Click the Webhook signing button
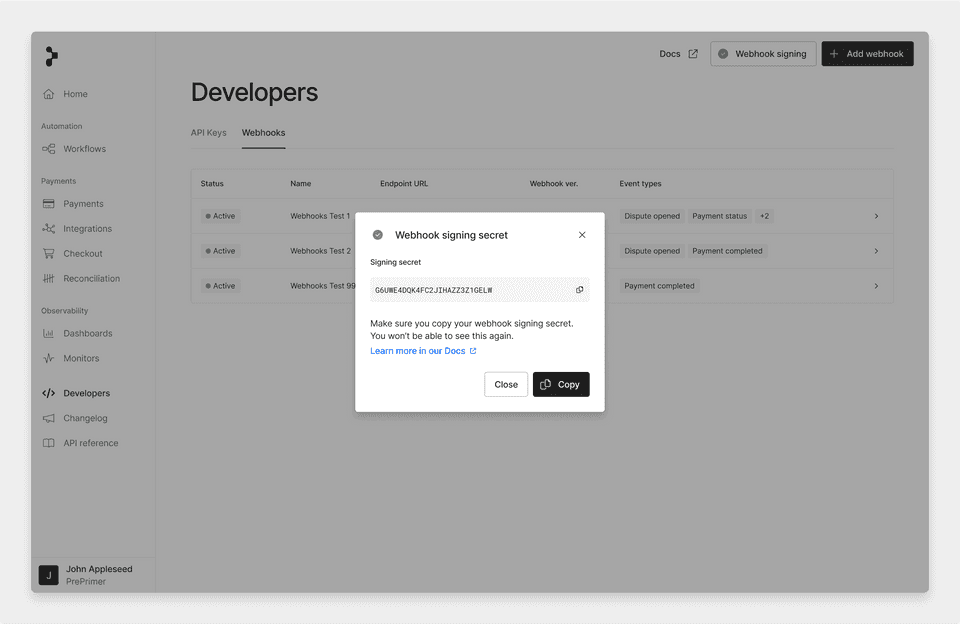This screenshot has width=960, height=624. coord(763,54)
